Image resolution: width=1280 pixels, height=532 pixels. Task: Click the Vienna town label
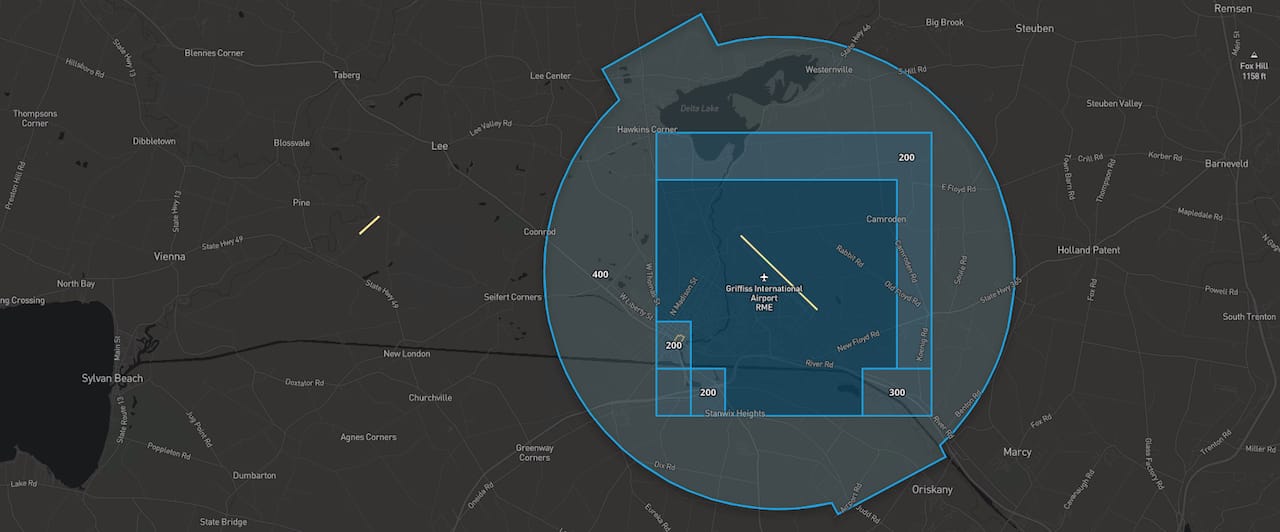(169, 256)
